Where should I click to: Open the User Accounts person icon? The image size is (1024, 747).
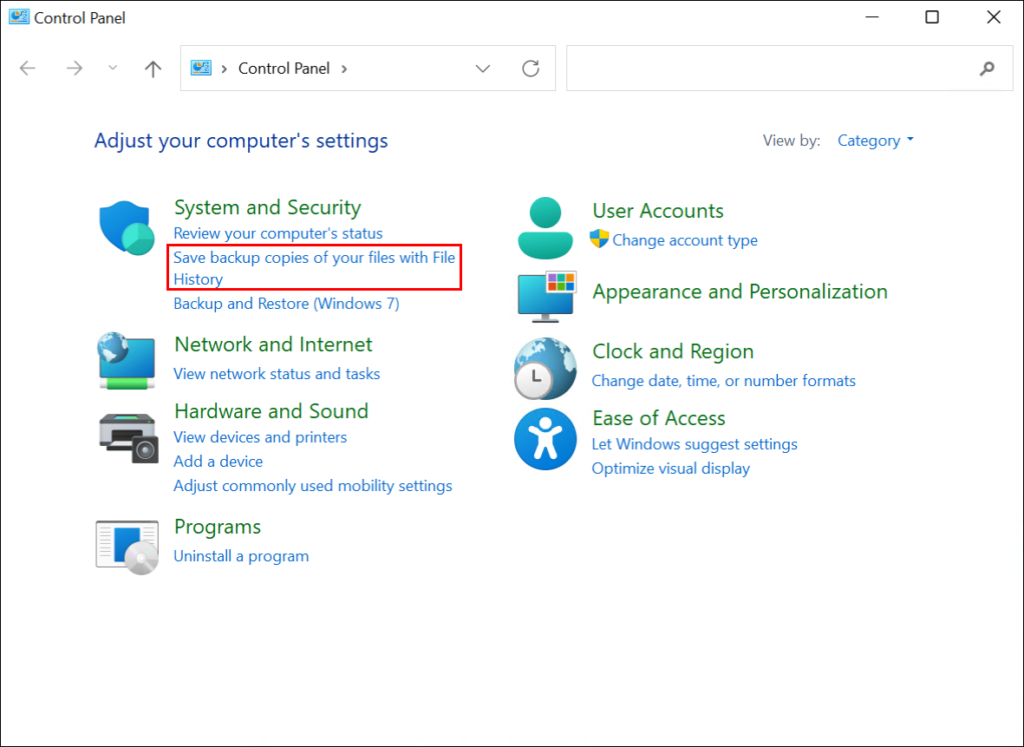(545, 228)
